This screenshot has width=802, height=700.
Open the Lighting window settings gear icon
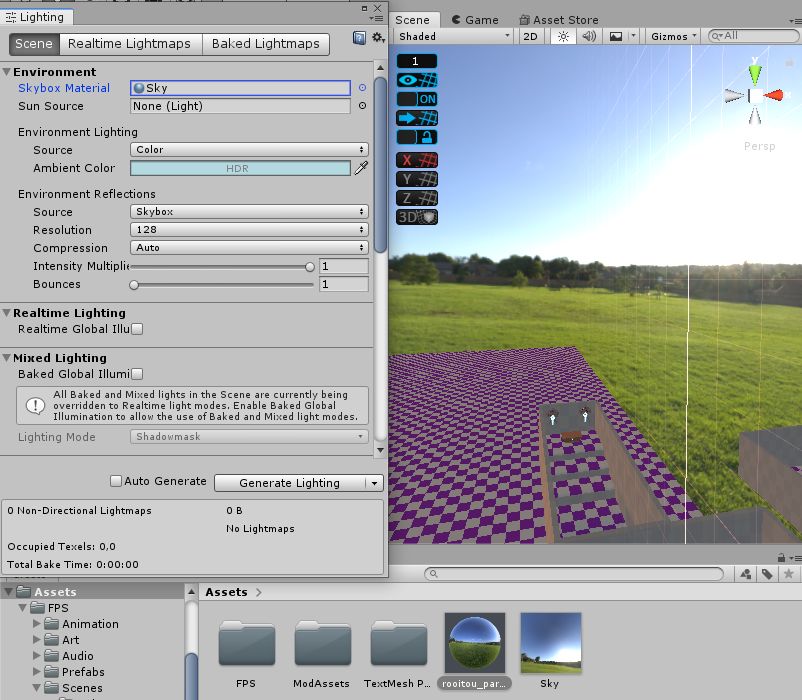[x=375, y=36]
